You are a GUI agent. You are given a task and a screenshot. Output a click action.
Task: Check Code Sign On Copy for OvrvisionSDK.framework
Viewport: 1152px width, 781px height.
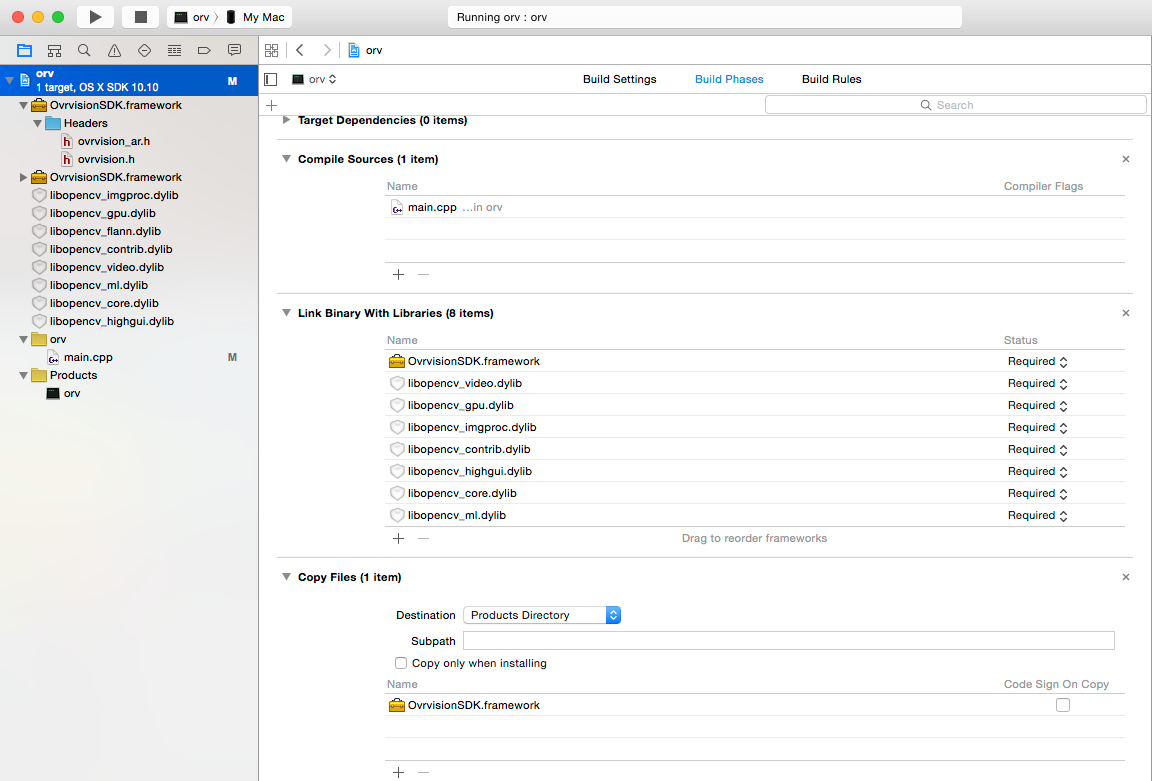point(1062,705)
